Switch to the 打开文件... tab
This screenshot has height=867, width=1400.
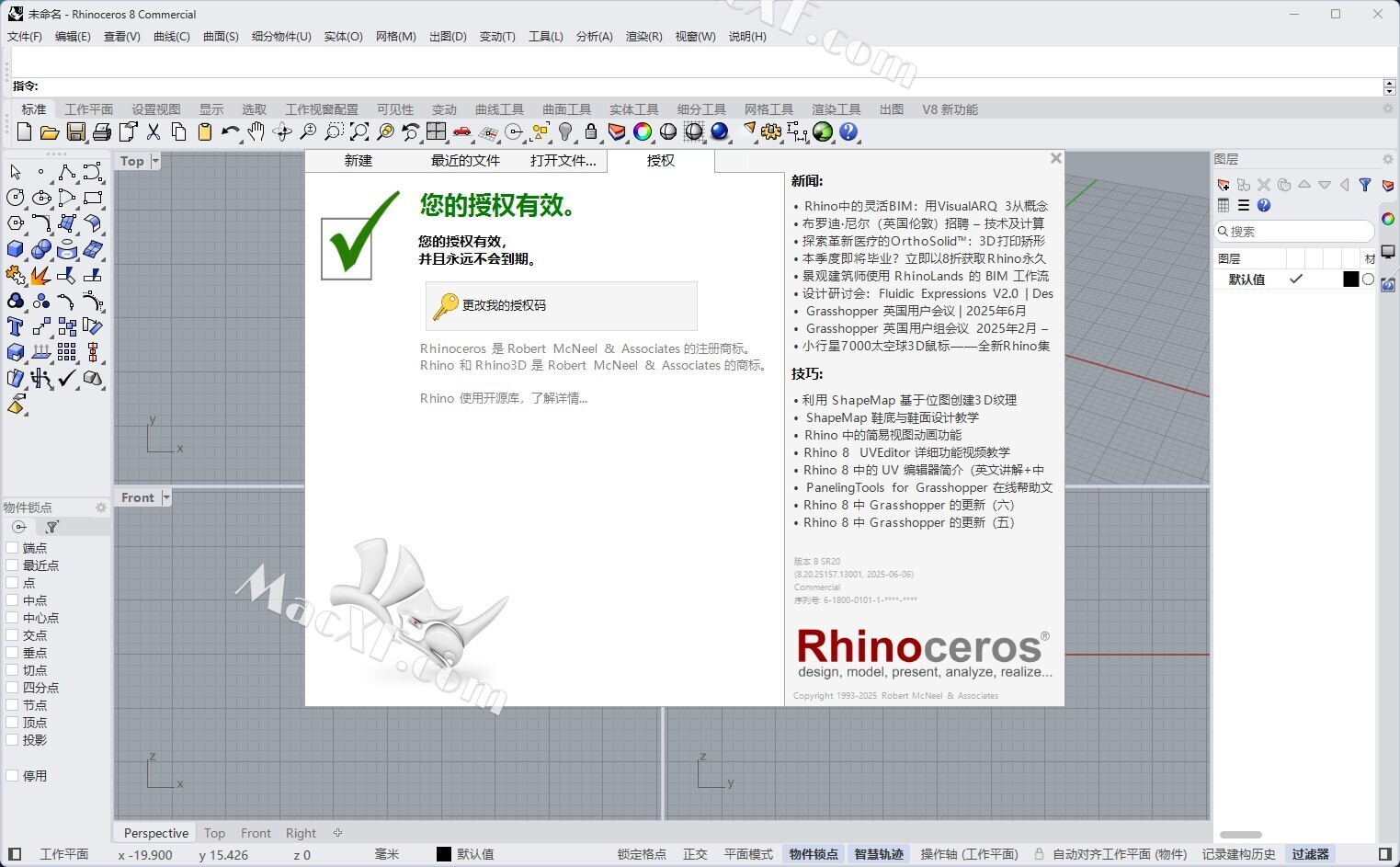pyautogui.click(x=563, y=161)
